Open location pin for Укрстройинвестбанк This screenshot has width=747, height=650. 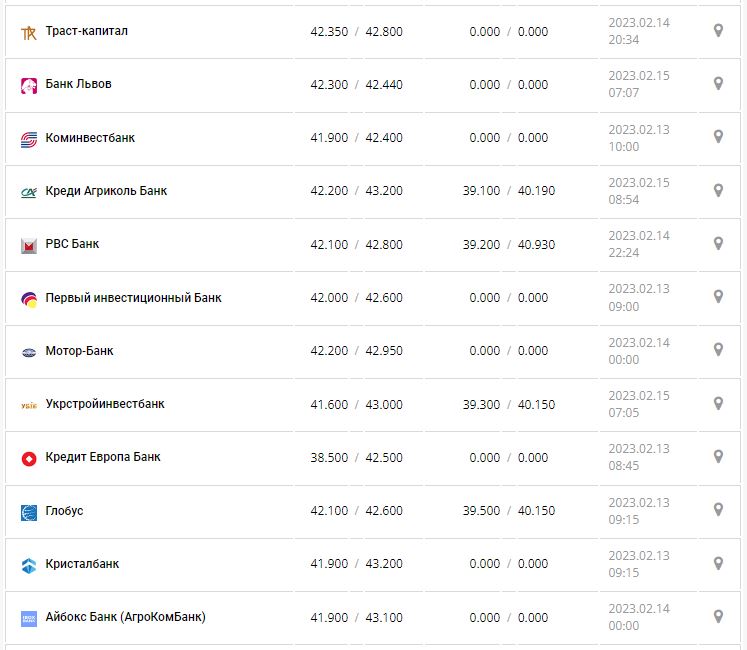click(x=718, y=403)
